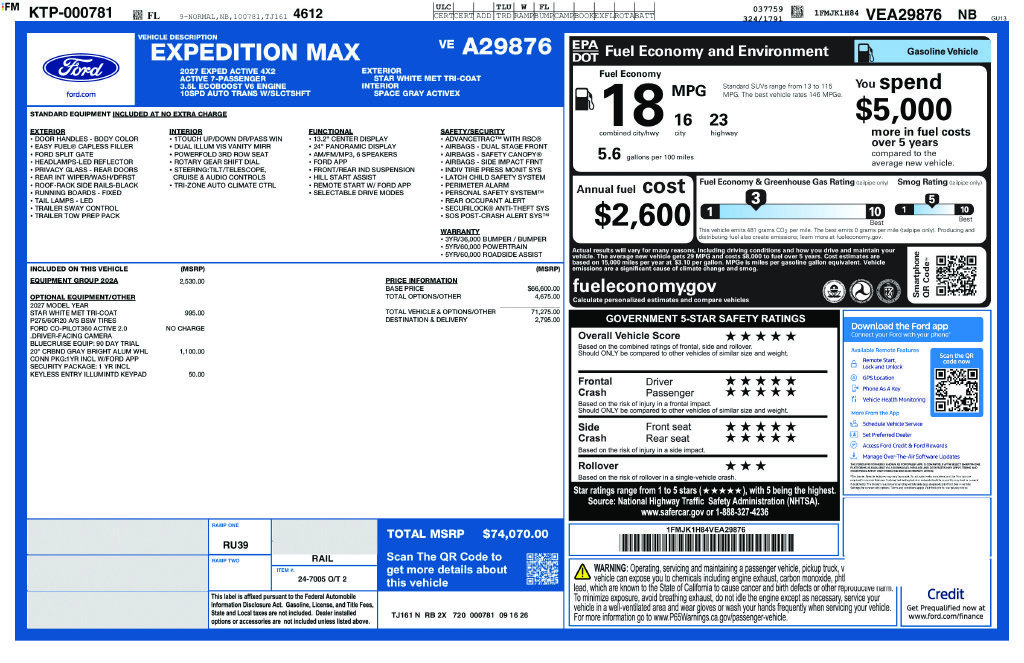
Task: Click the QR code in the Ford app panel
Action: click(956, 390)
